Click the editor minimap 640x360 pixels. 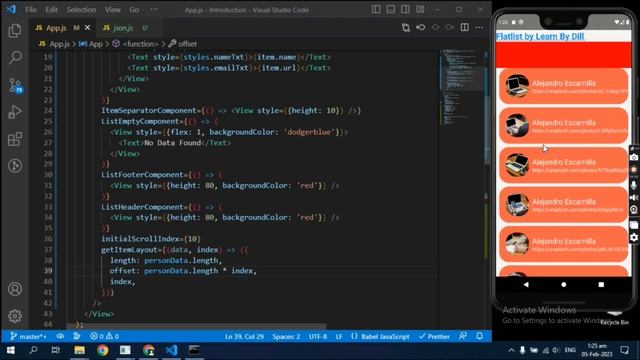(461, 88)
